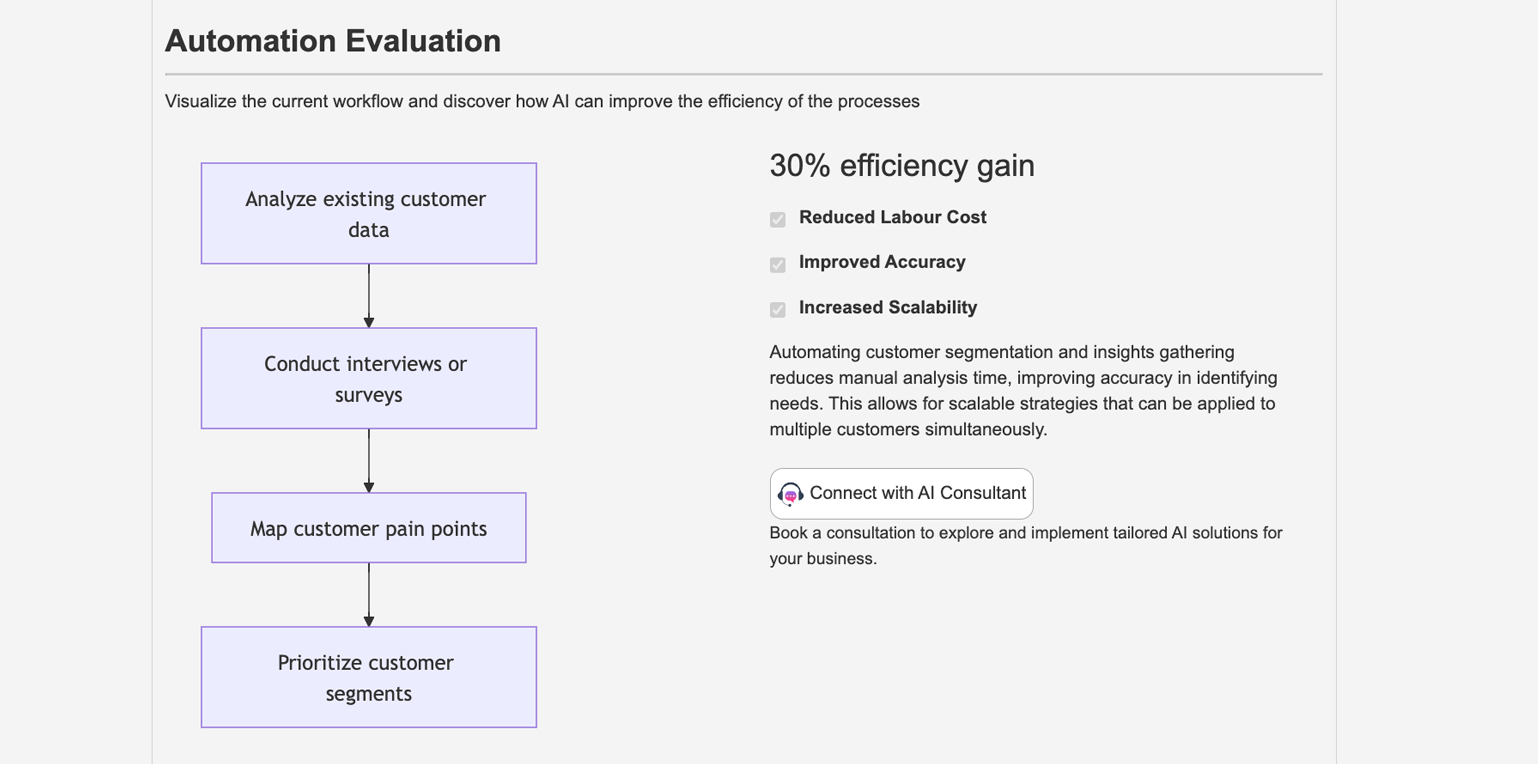The image size is (1538, 764).
Task: Click the Visualize the current workflow subtitle
Action: [542, 101]
